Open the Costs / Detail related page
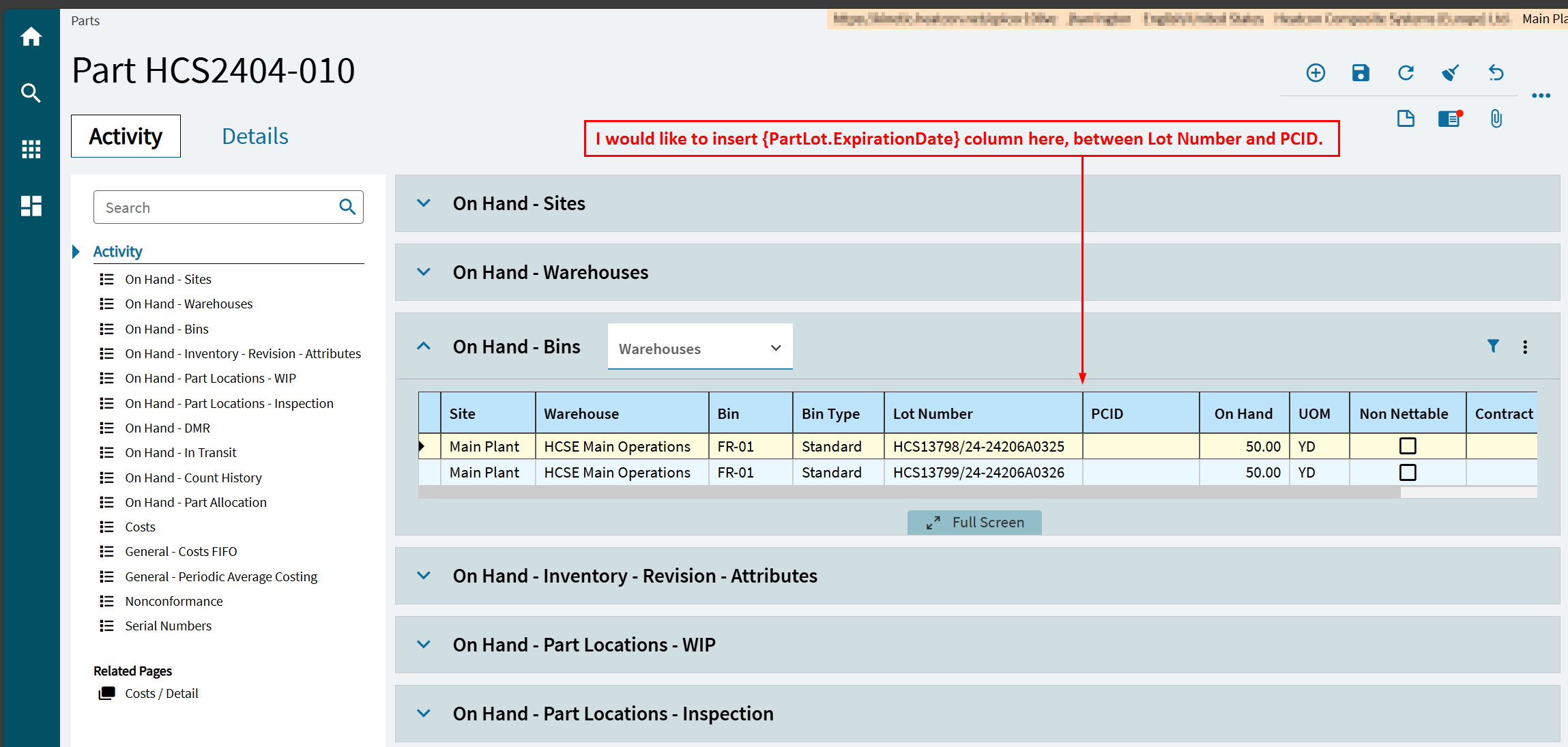Image resolution: width=1568 pixels, height=747 pixels. point(161,692)
